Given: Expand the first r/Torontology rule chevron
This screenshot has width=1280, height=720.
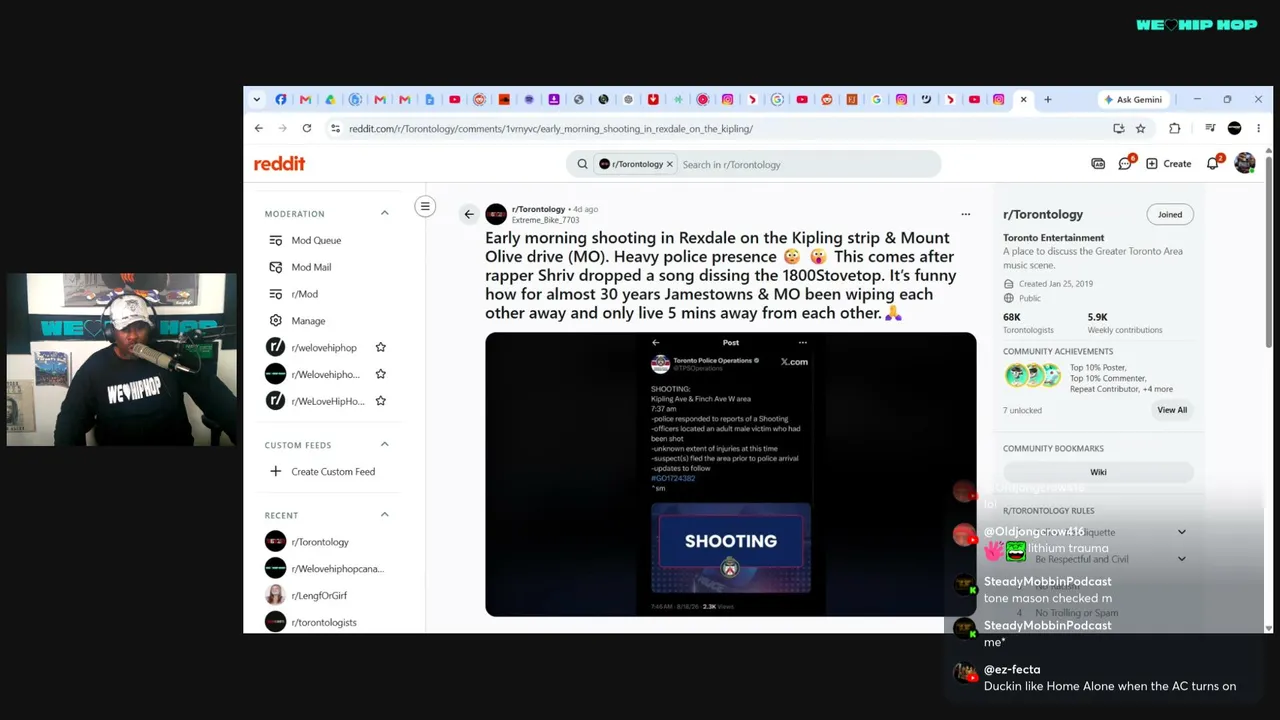Looking at the screenshot, I should pyautogui.click(x=1182, y=532).
